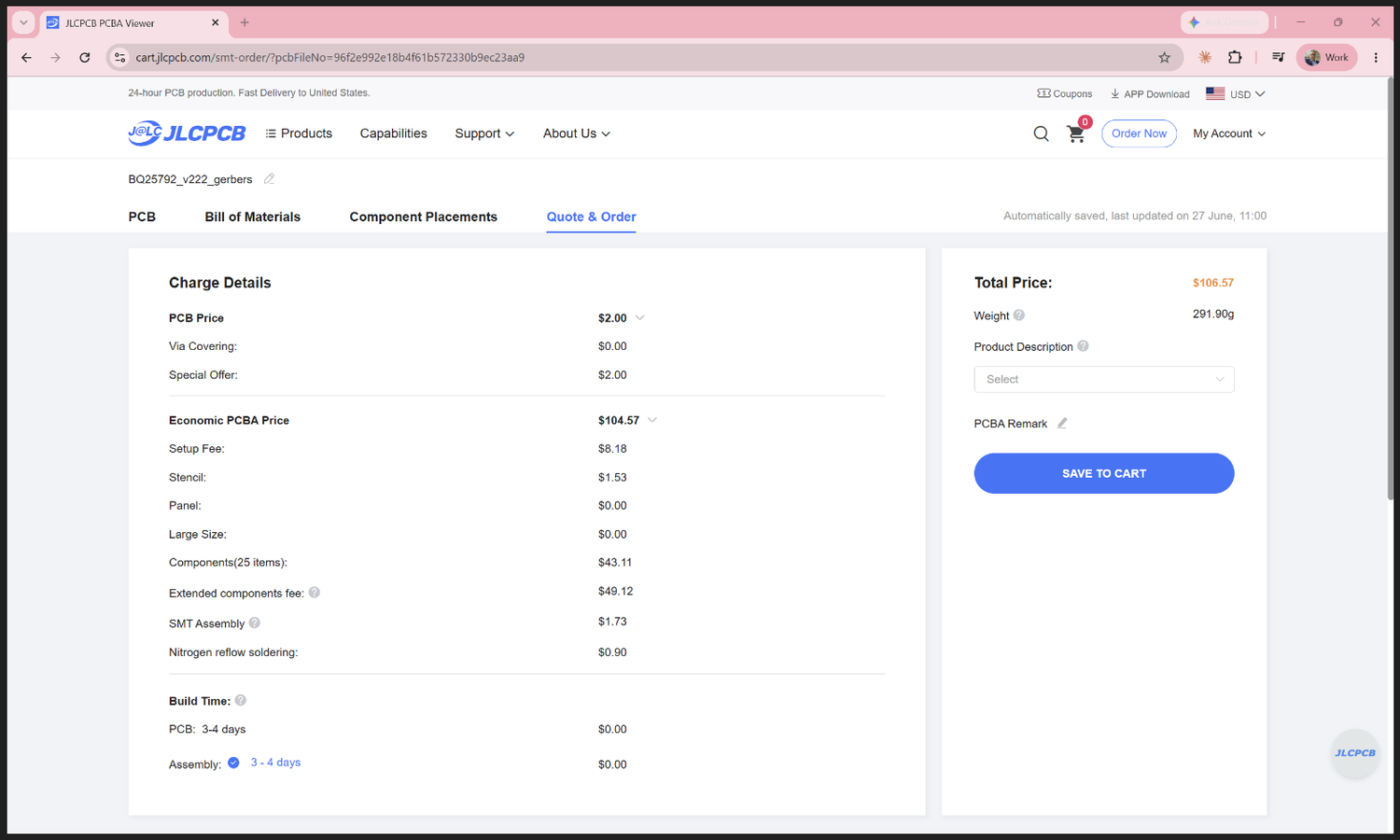Go back in browser history
Image resolution: width=1400 pixels, height=840 pixels.
coord(26,57)
